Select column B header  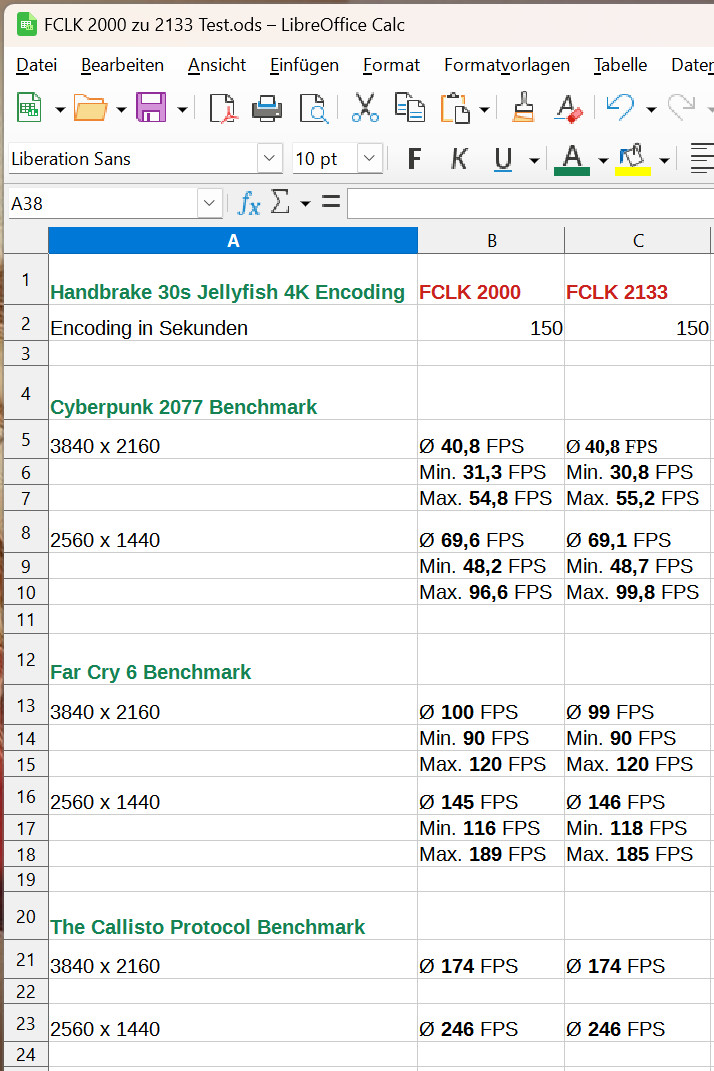tap(491, 240)
